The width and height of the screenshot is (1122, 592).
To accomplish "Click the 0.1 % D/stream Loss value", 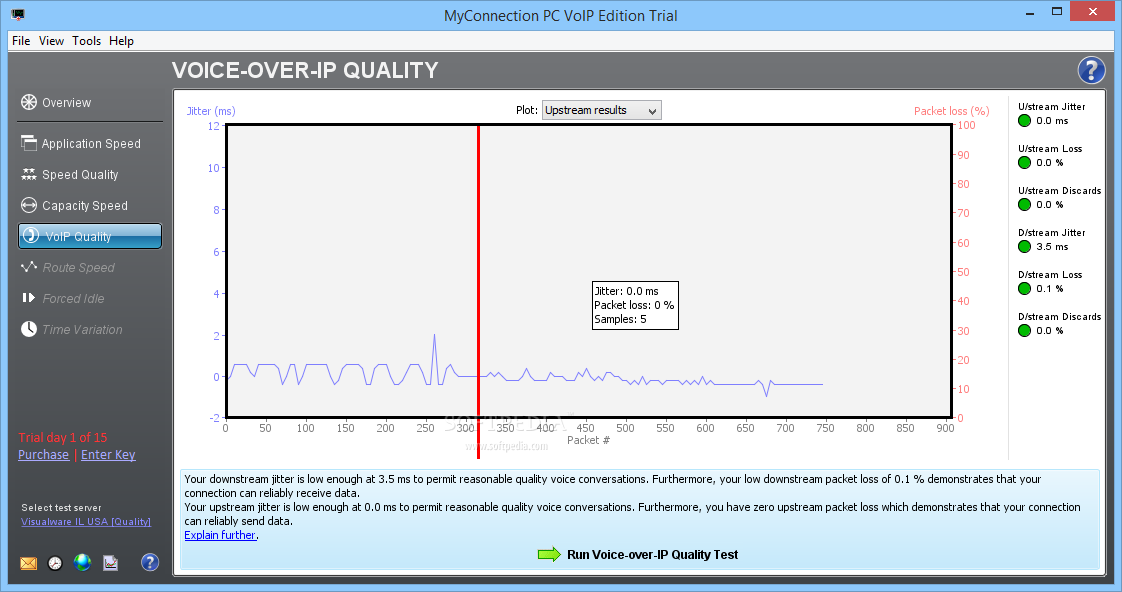I will click(1050, 288).
